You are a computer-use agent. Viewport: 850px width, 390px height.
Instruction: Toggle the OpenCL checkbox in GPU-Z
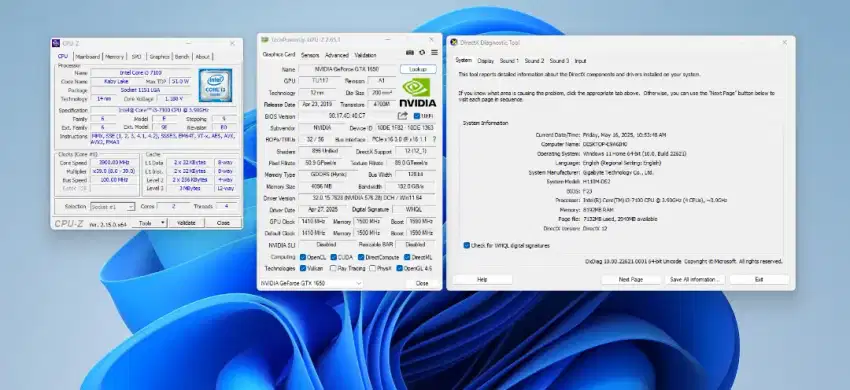(303, 257)
